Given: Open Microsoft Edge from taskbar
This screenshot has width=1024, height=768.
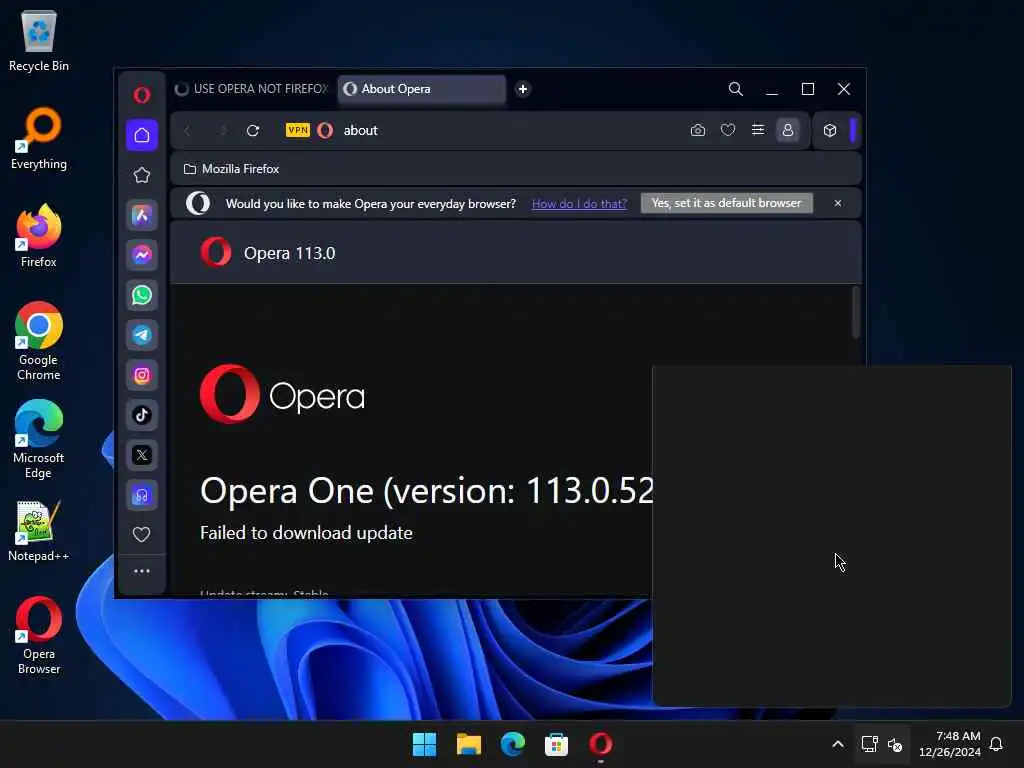Looking at the screenshot, I should pos(513,744).
